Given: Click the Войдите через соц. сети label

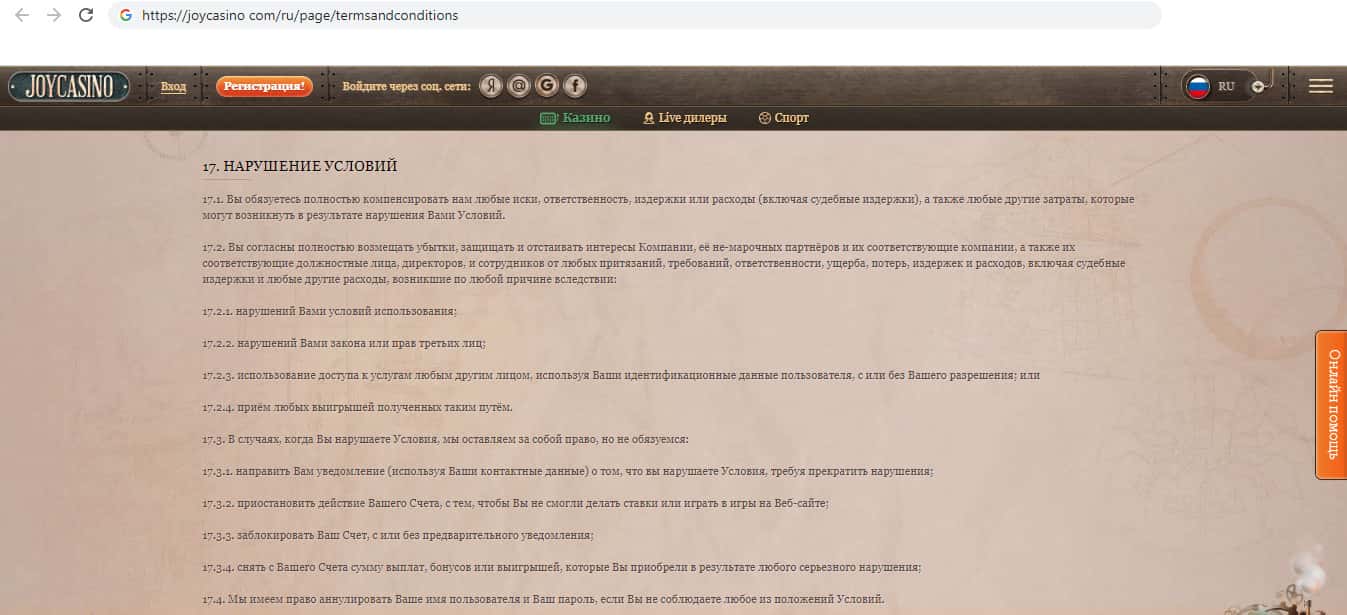Looking at the screenshot, I should click(406, 87).
